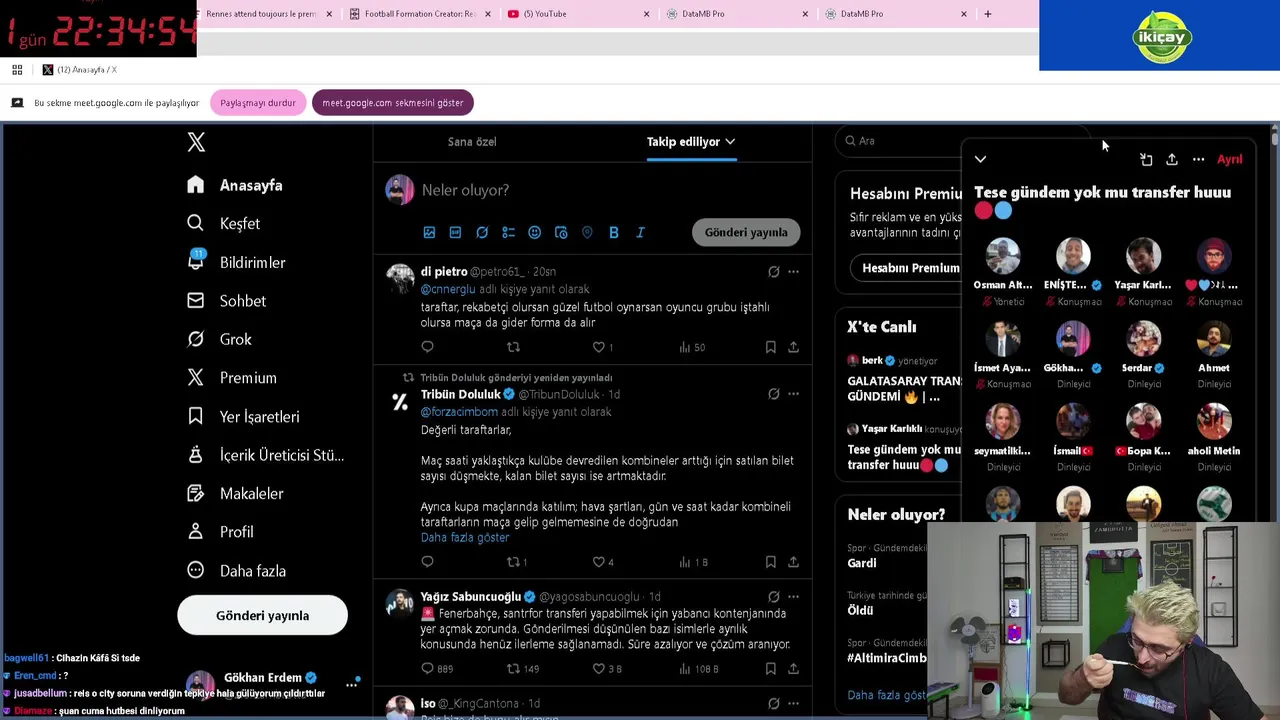Image resolution: width=1280 pixels, height=720 pixels.
Task: Click the Grok enhance icon in the composer
Action: [x=482, y=232]
